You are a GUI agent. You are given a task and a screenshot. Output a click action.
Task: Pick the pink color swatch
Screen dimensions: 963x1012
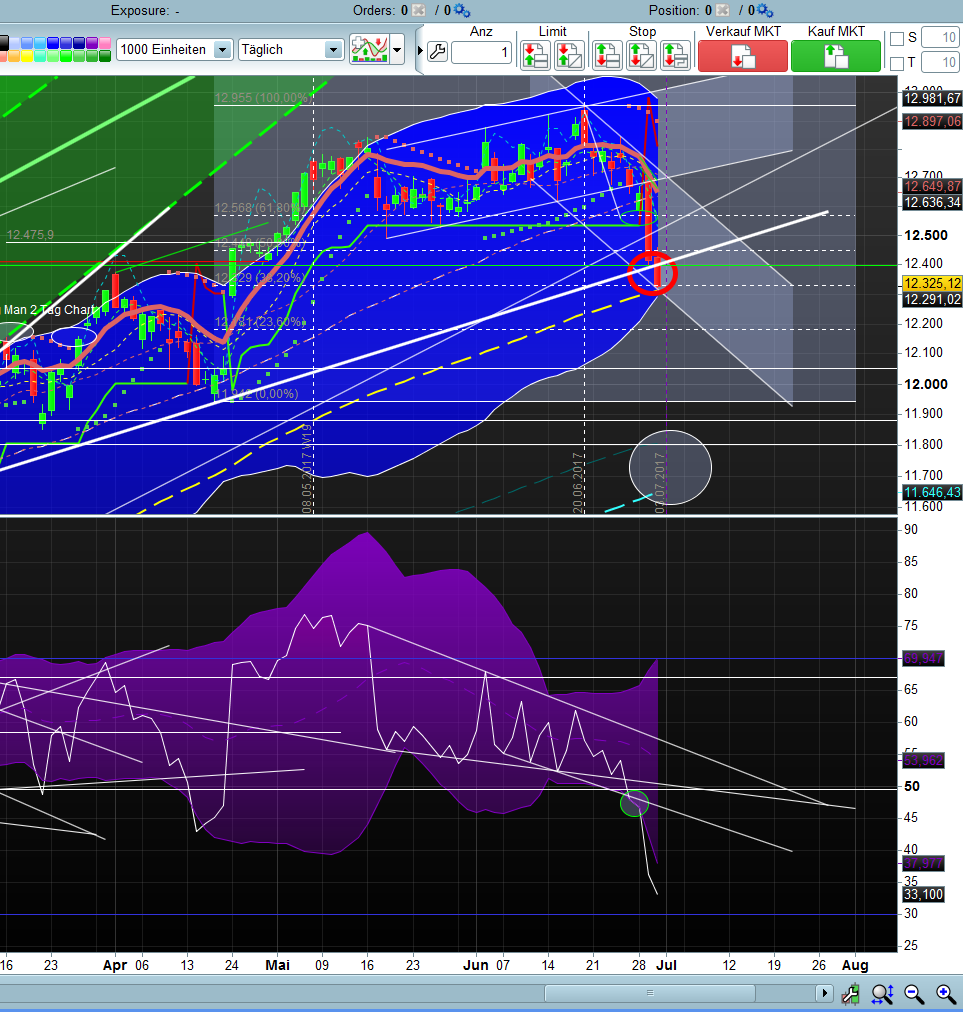coord(105,43)
